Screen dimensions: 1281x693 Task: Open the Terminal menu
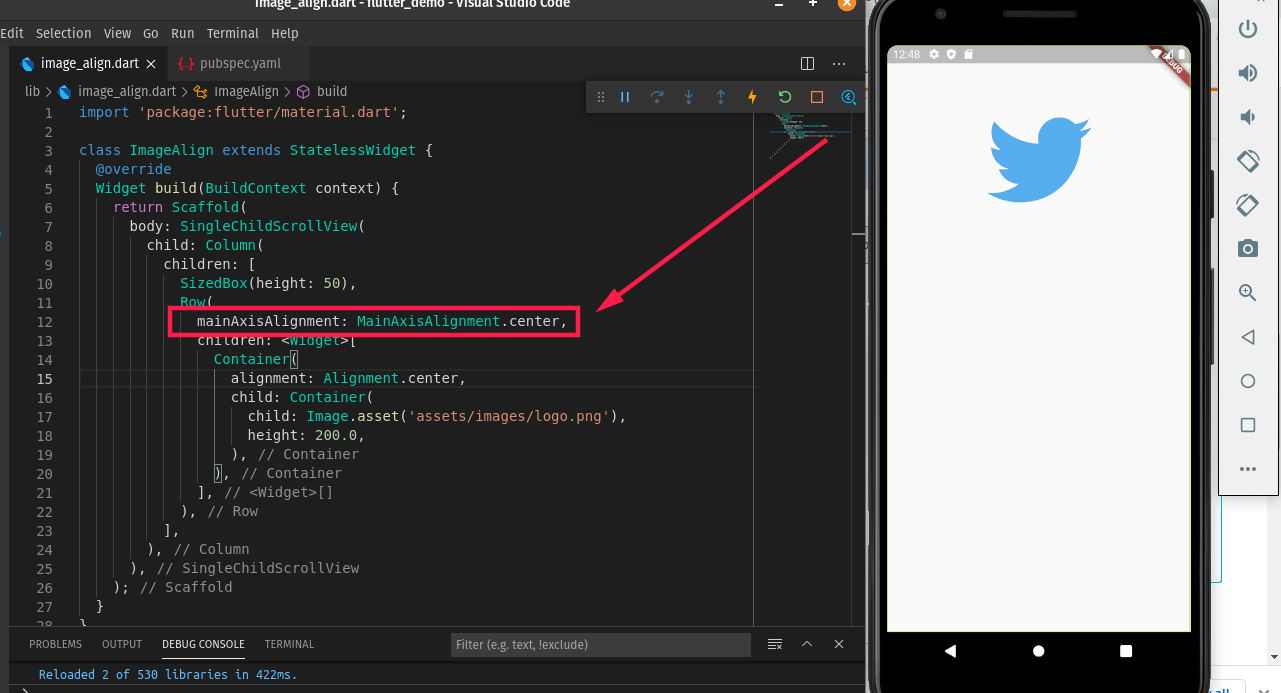[x=233, y=33]
